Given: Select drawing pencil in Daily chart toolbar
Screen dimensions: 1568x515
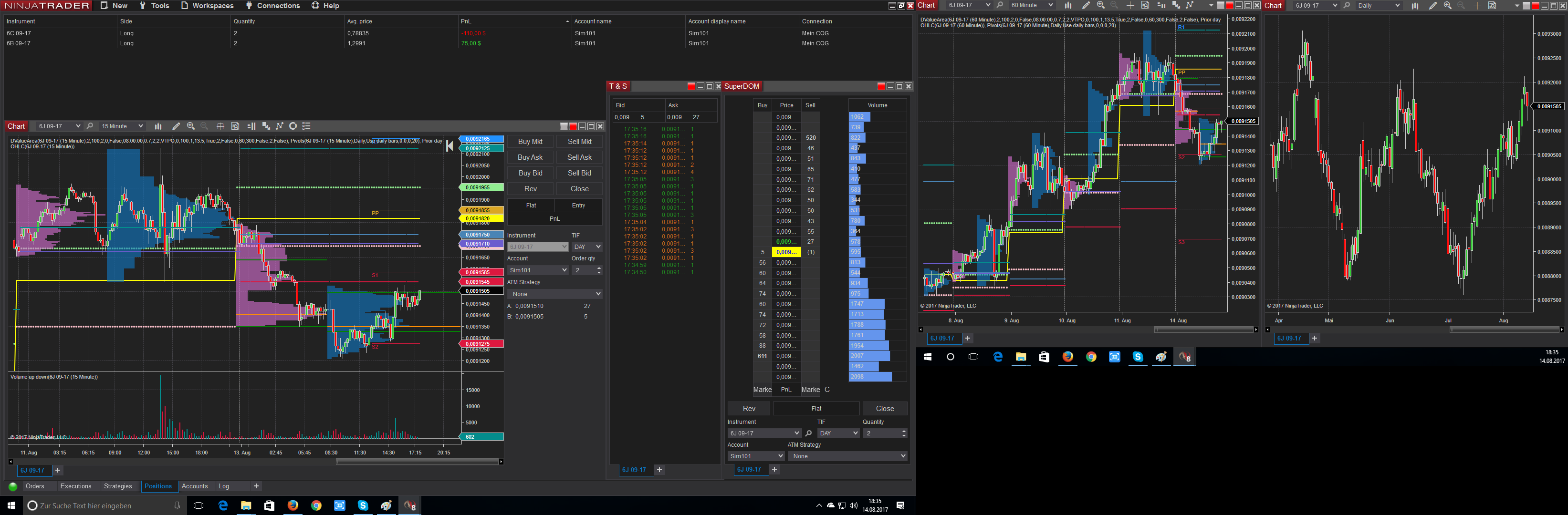Looking at the screenshot, I should (1433, 5).
